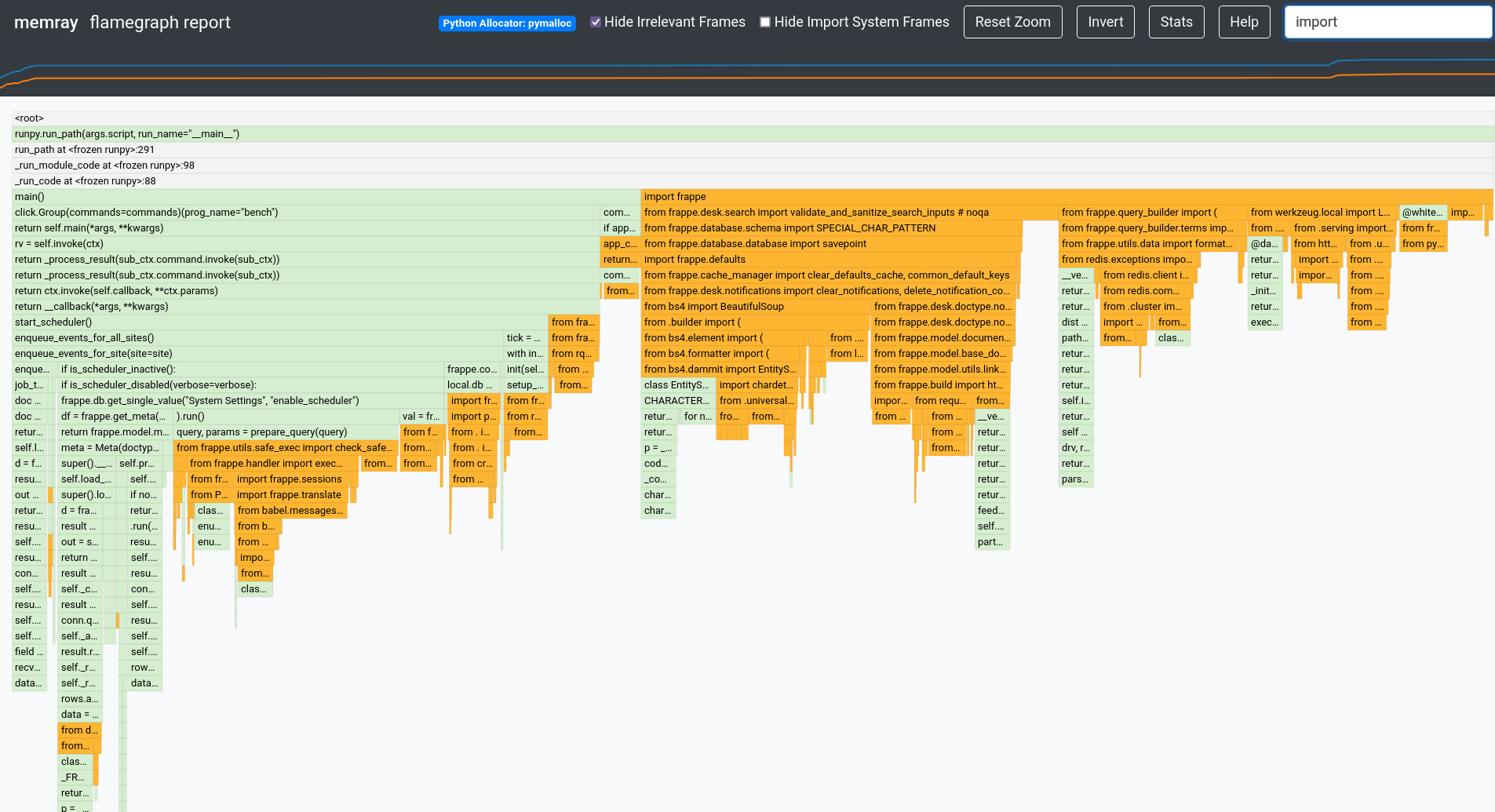1495x812 pixels.
Task: Select 'from redis.exceptions impo...' frame
Action: [x=1130, y=260]
